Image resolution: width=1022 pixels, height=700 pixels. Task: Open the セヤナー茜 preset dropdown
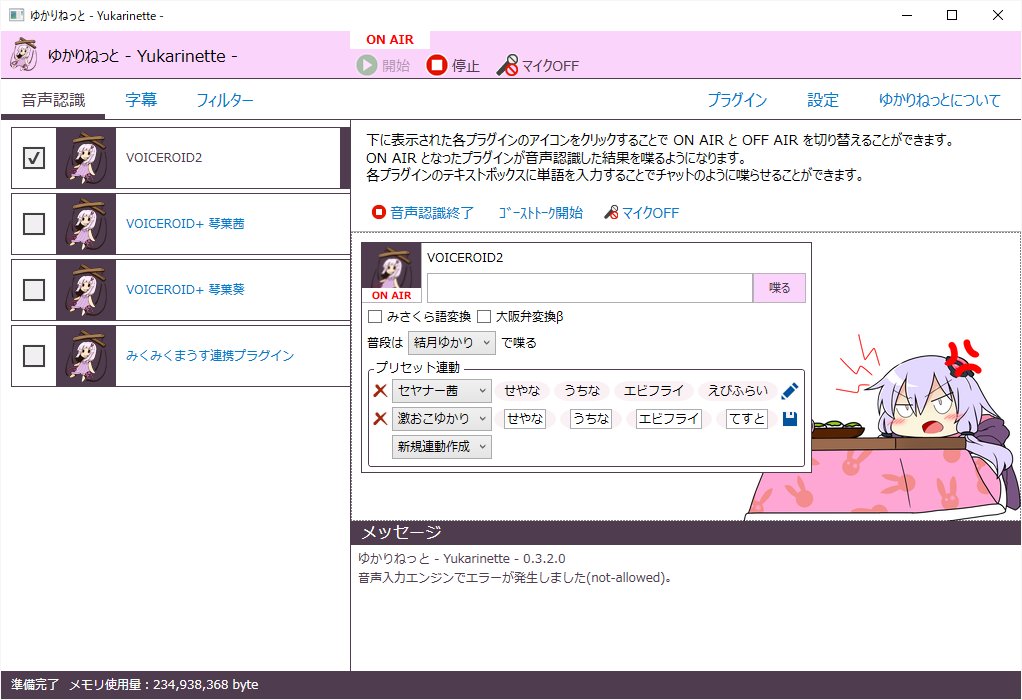(441, 390)
